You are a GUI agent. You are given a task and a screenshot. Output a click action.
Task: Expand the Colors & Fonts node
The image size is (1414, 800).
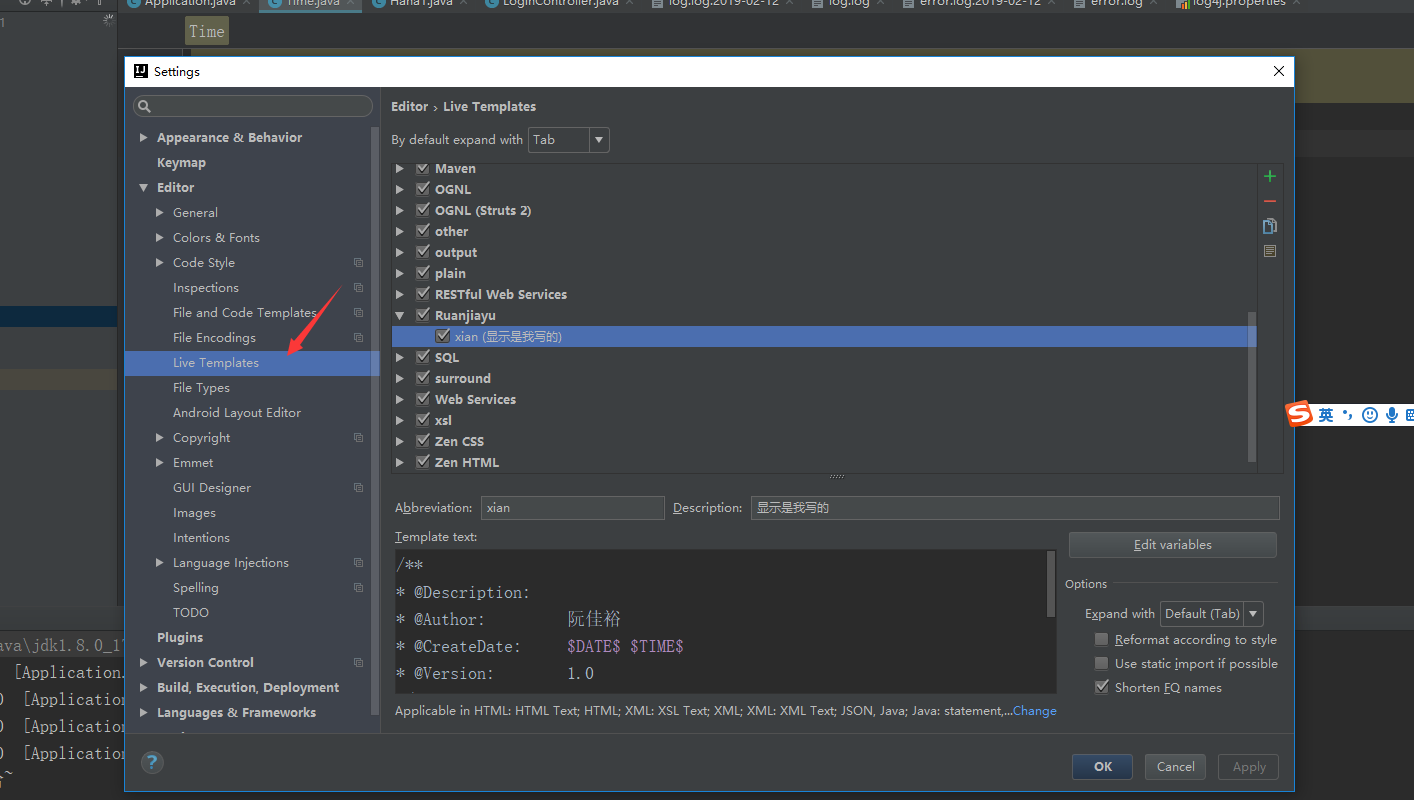click(160, 238)
